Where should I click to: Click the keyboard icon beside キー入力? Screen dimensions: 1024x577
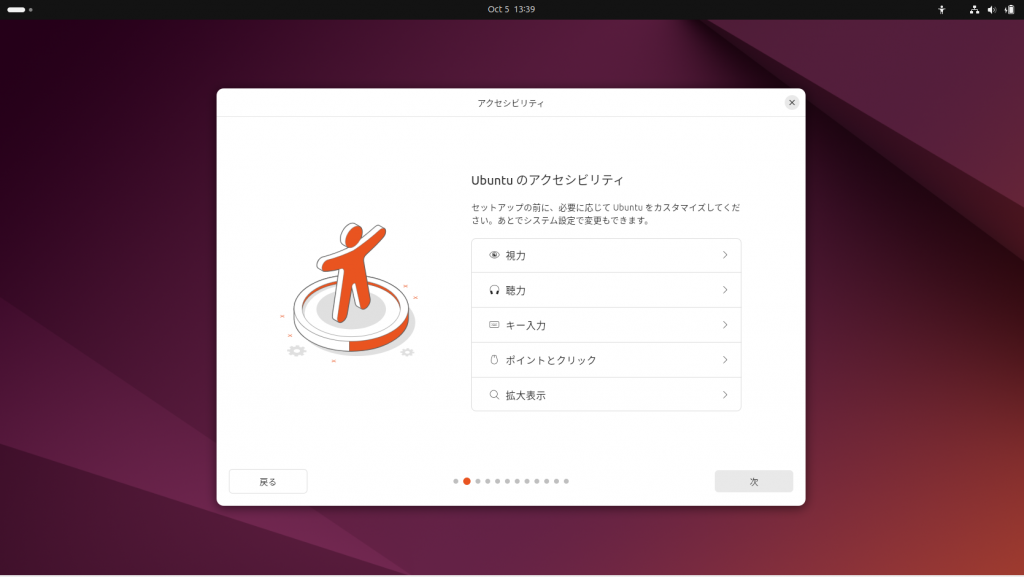click(494, 325)
